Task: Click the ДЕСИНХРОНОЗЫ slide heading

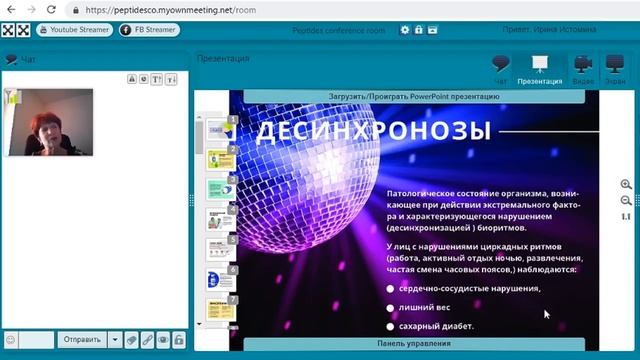Action: (x=373, y=132)
